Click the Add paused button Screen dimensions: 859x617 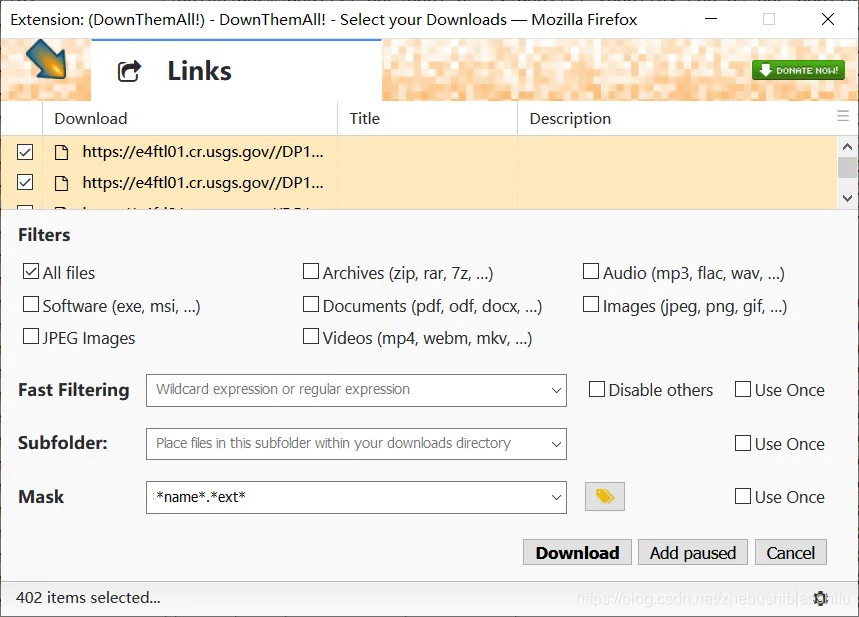point(692,552)
